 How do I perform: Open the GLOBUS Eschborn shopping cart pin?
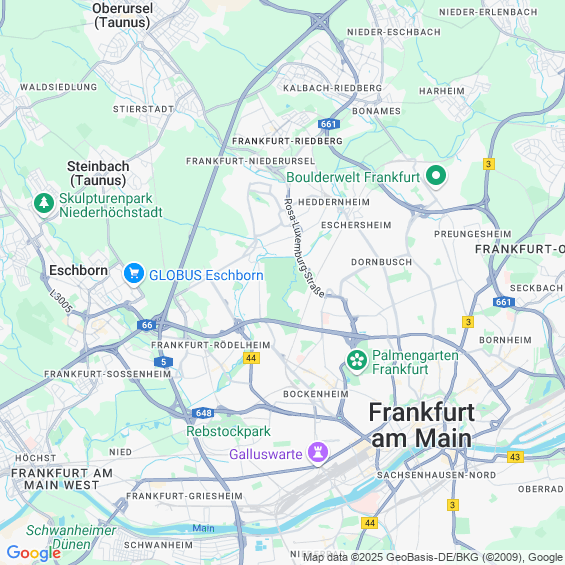[x=134, y=275]
